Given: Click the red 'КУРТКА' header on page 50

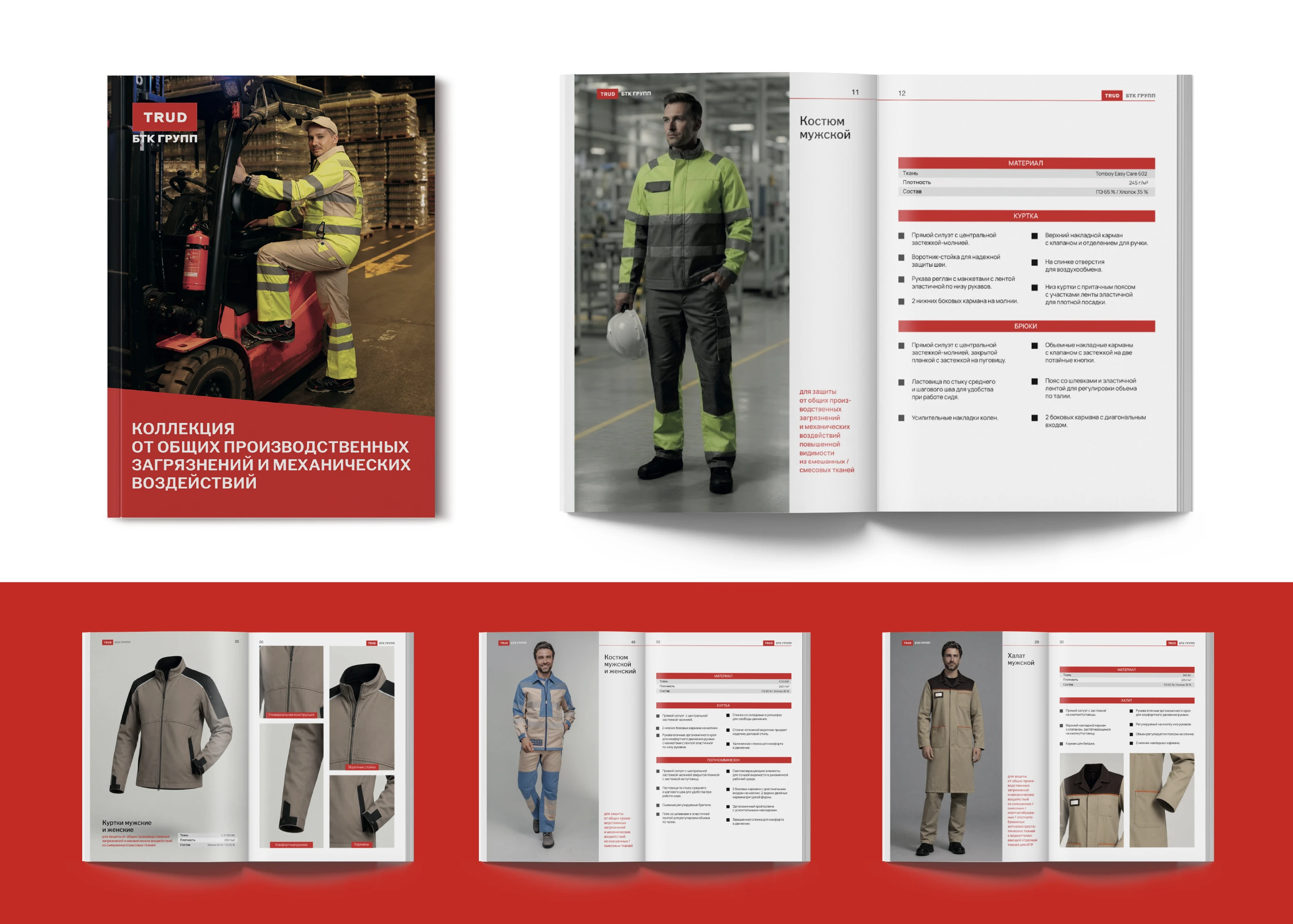Looking at the screenshot, I should coord(724,706).
